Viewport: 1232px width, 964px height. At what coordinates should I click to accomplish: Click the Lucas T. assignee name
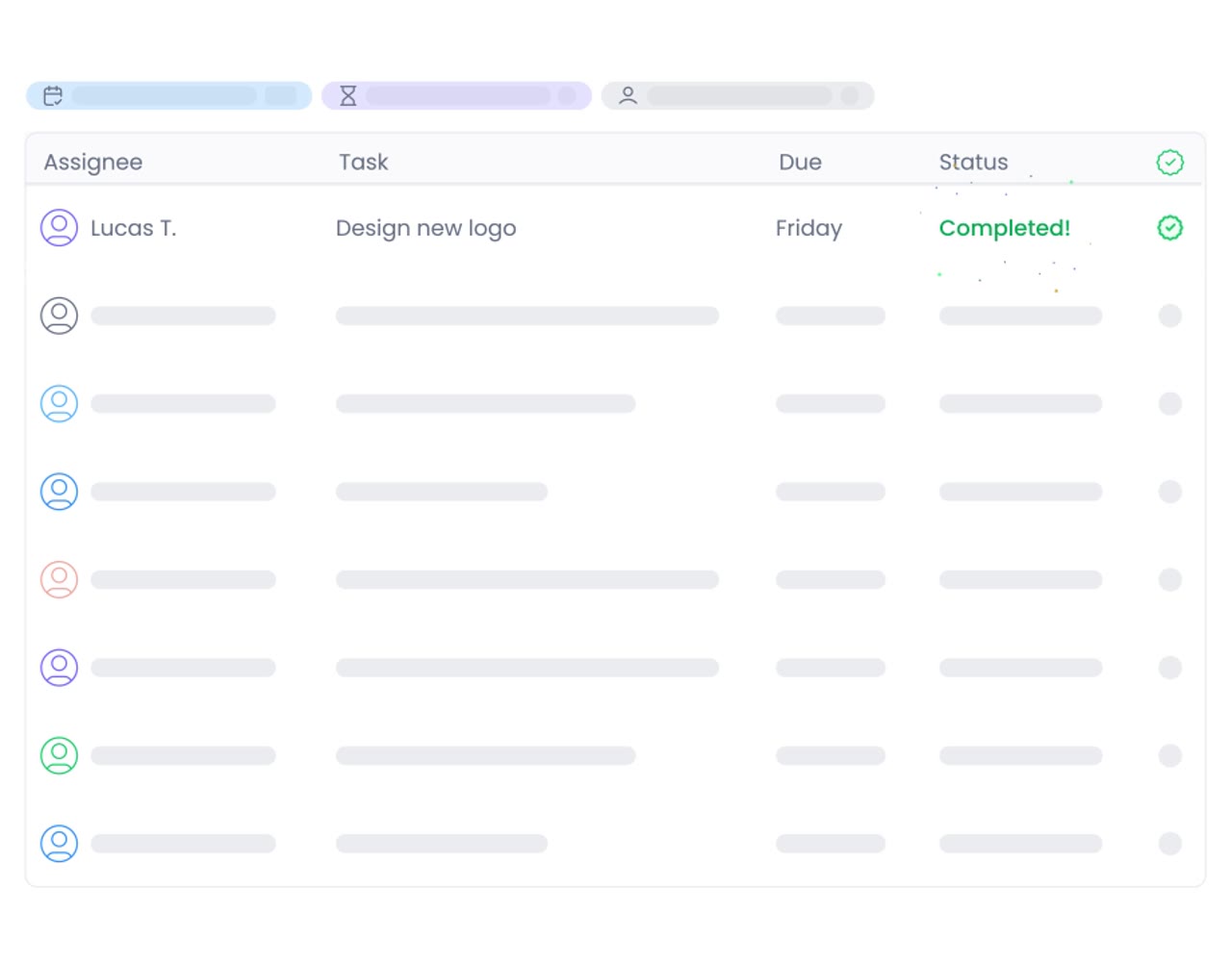point(134,228)
